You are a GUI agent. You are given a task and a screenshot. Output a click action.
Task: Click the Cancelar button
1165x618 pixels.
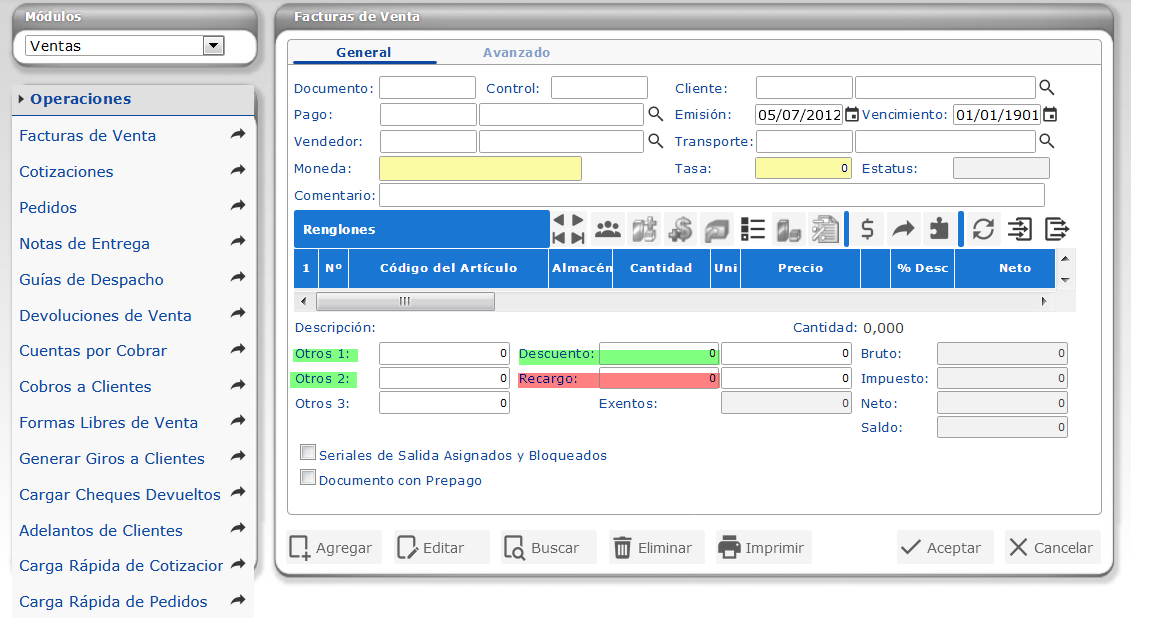(1051, 548)
